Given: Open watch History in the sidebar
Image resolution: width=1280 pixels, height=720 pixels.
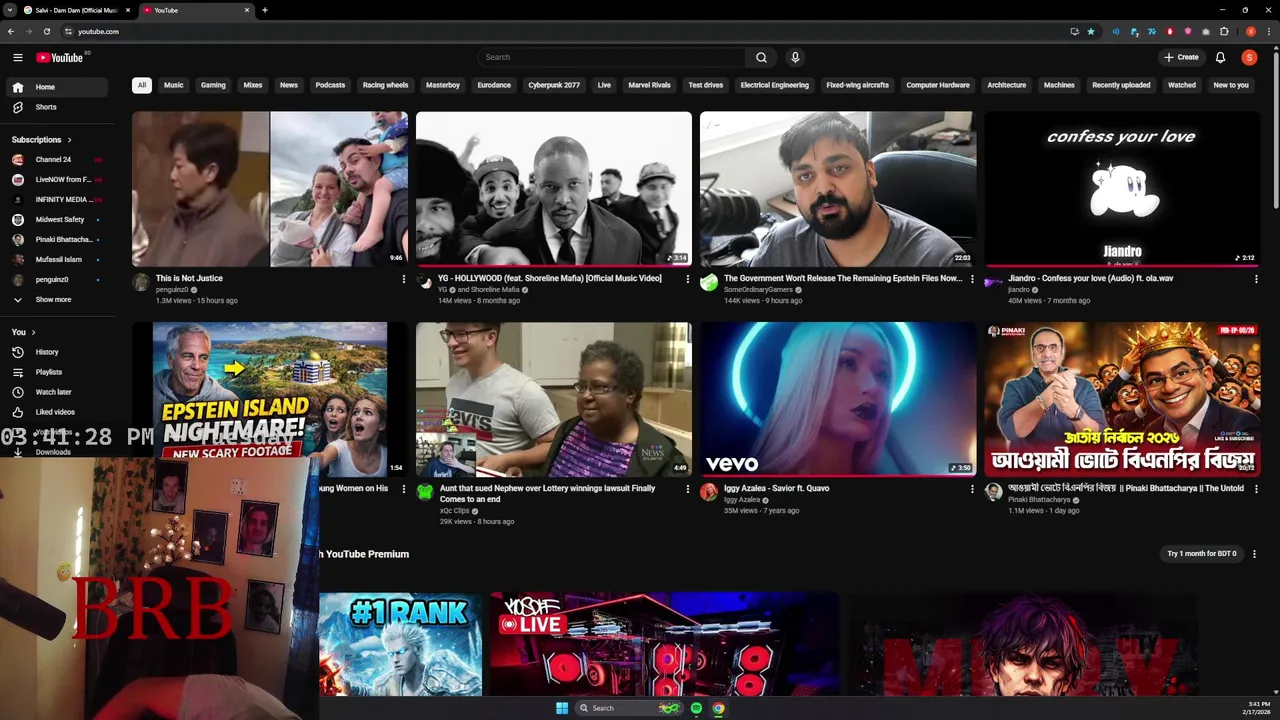Looking at the screenshot, I should click(x=59, y=352).
